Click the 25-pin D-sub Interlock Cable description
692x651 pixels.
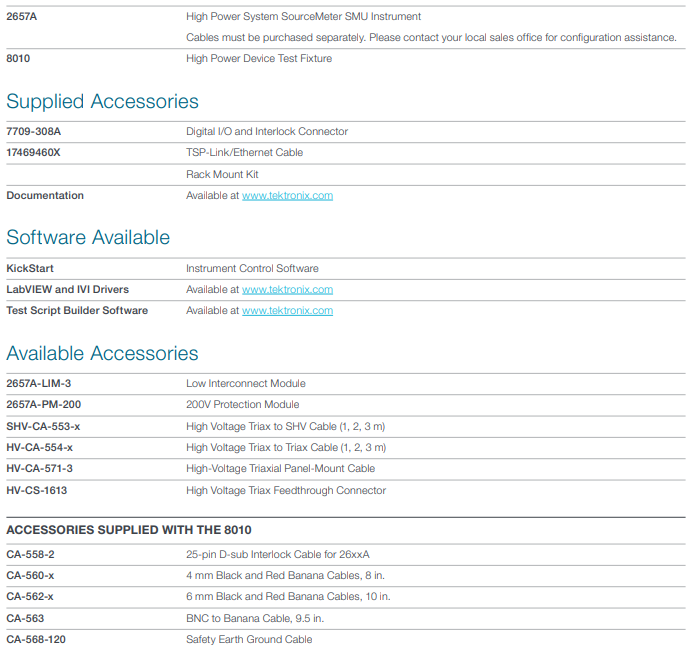click(278, 555)
